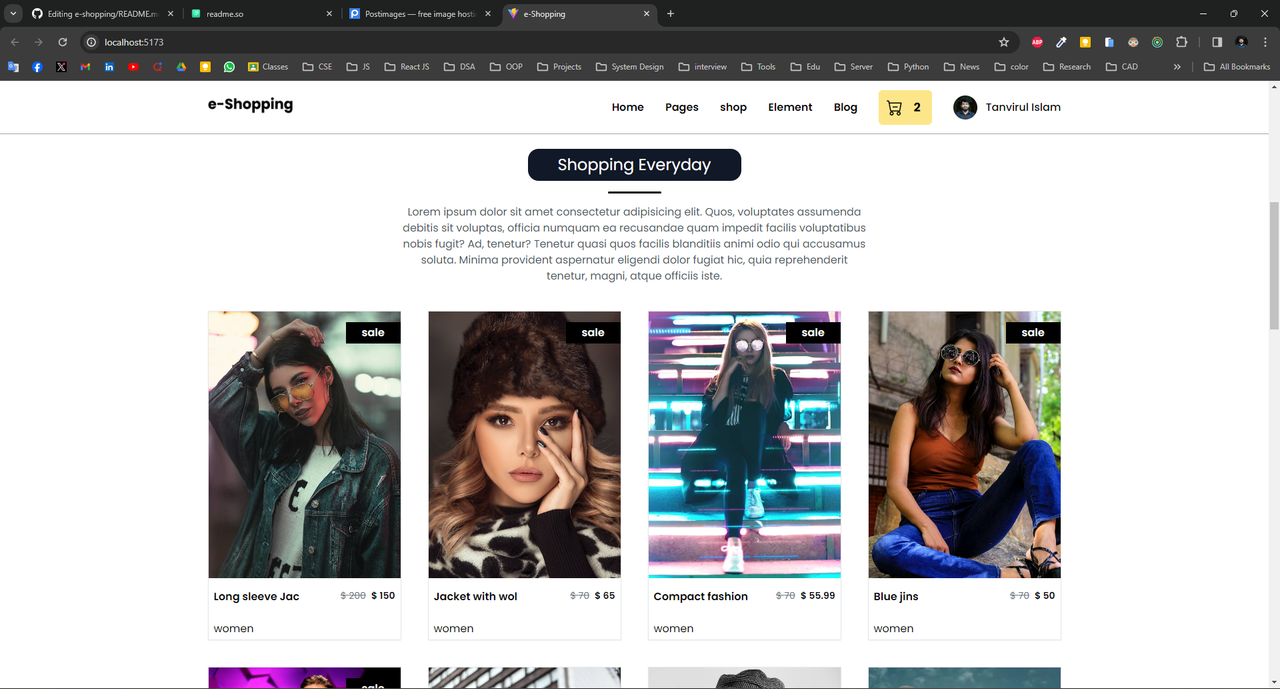The width and height of the screenshot is (1280, 689).
Task: Switch to the Postimages tab
Action: pos(420,14)
